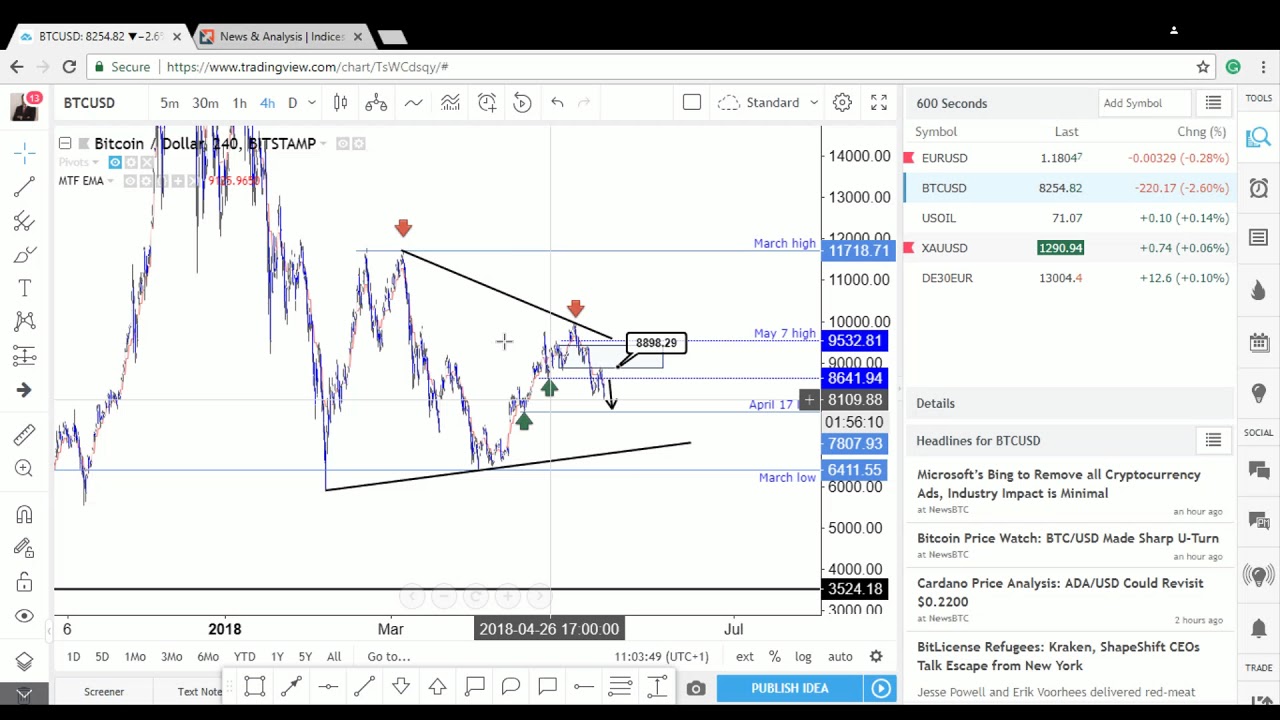Create a new alert with clock icon
The width and height of the screenshot is (1280, 720).
point(487,103)
